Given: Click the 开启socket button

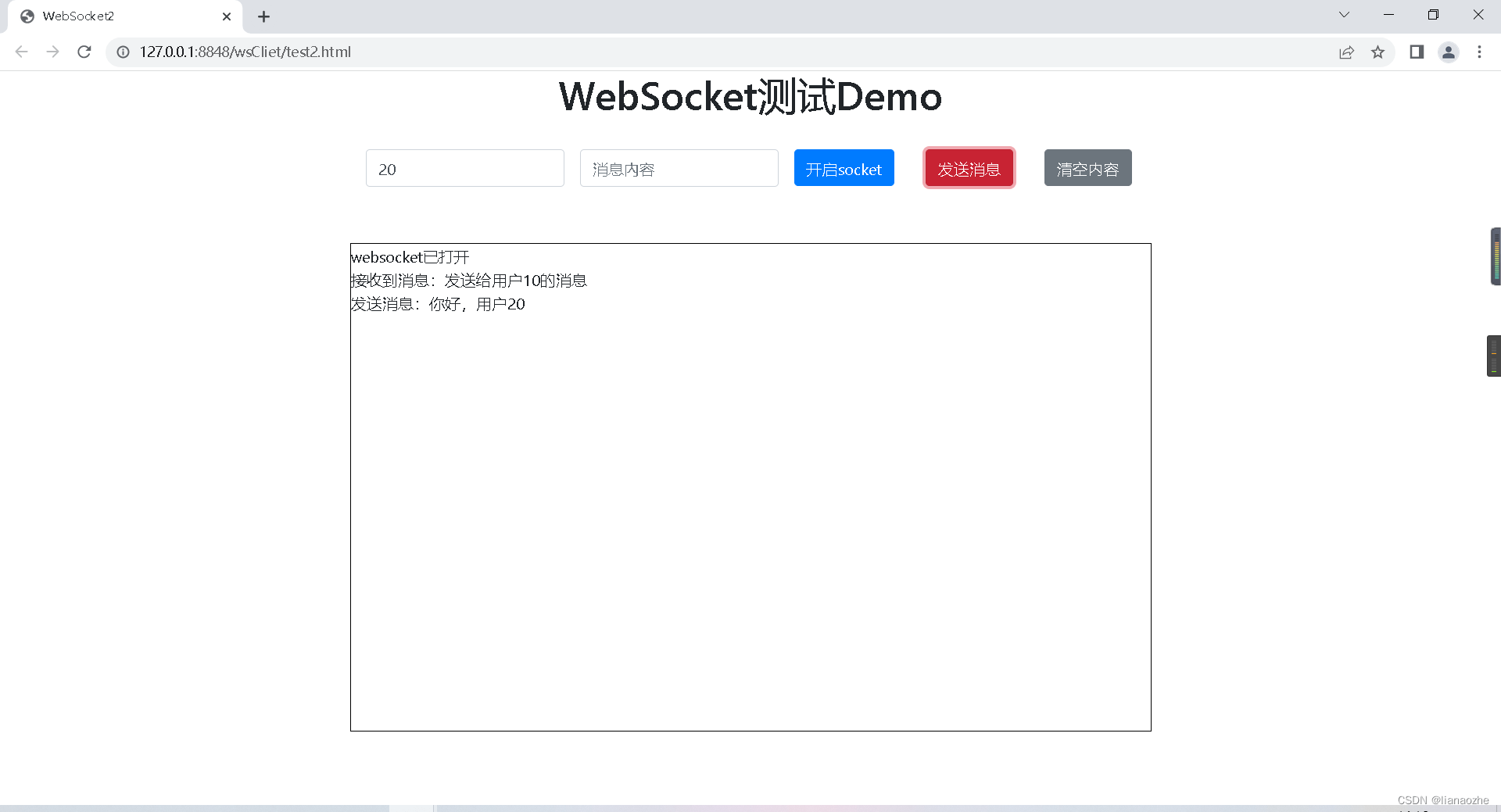Looking at the screenshot, I should point(844,167).
